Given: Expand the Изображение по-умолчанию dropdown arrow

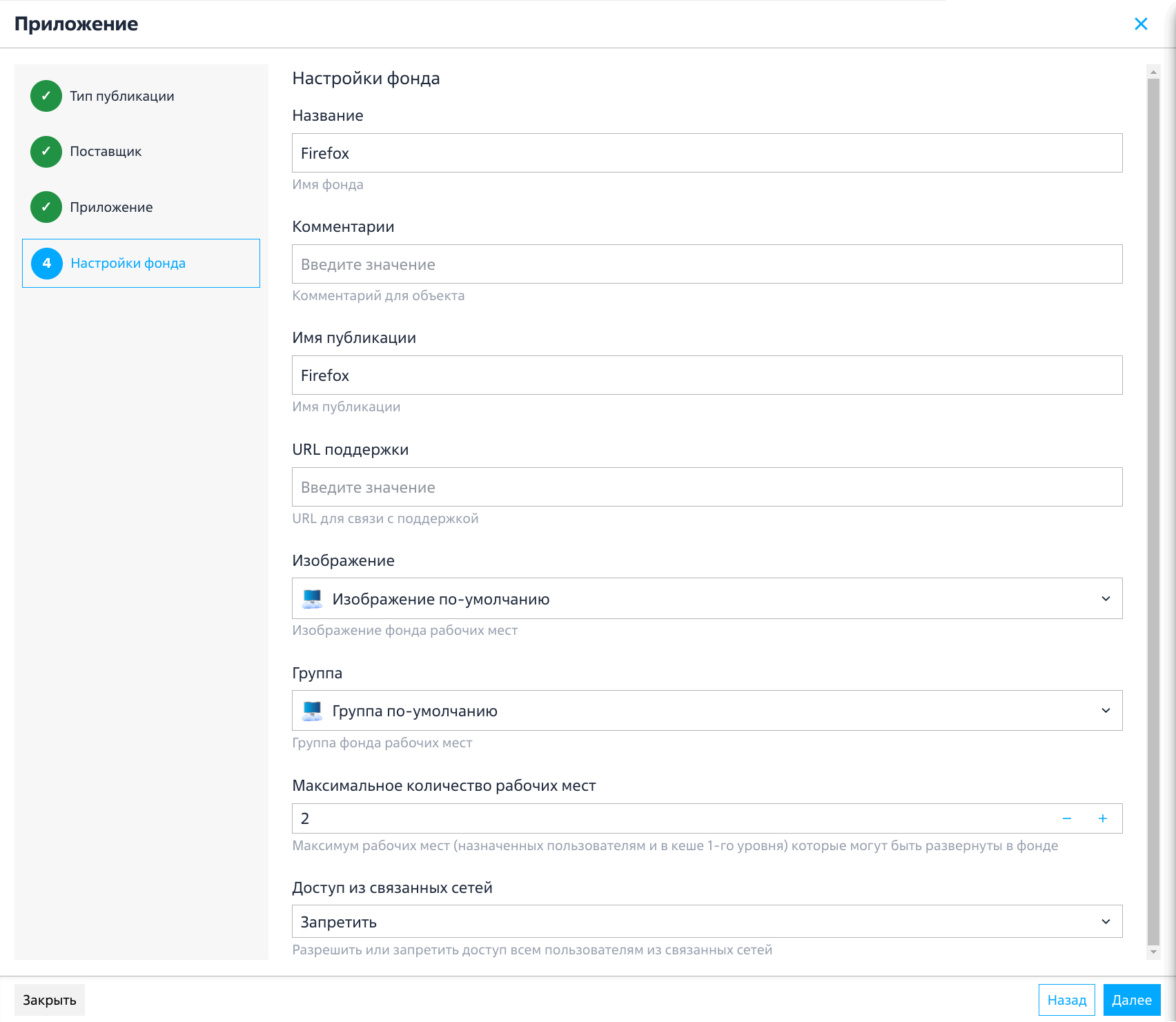Looking at the screenshot, I should (x=1106, y=598).
